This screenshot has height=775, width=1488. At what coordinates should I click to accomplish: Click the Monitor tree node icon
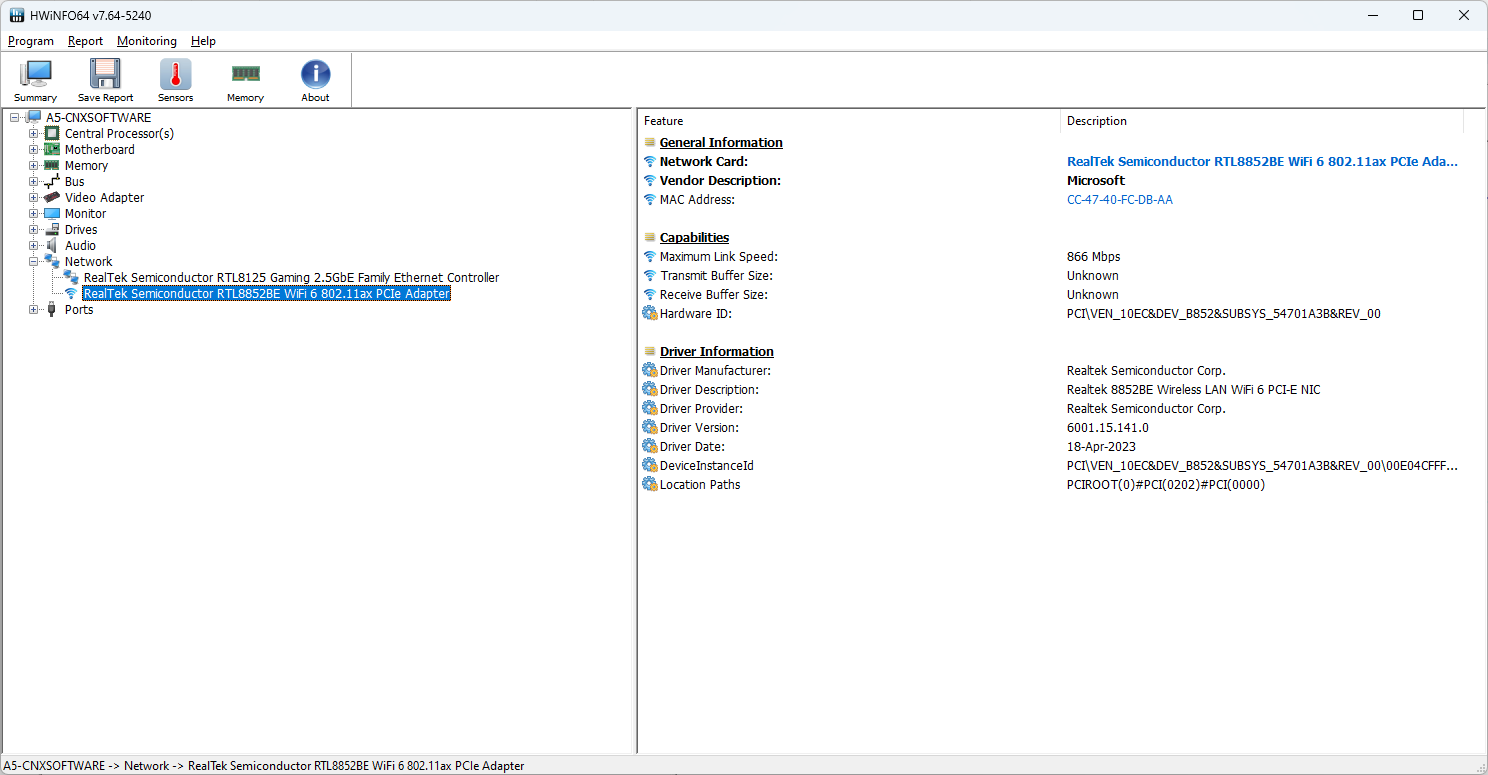coord(52,214)
